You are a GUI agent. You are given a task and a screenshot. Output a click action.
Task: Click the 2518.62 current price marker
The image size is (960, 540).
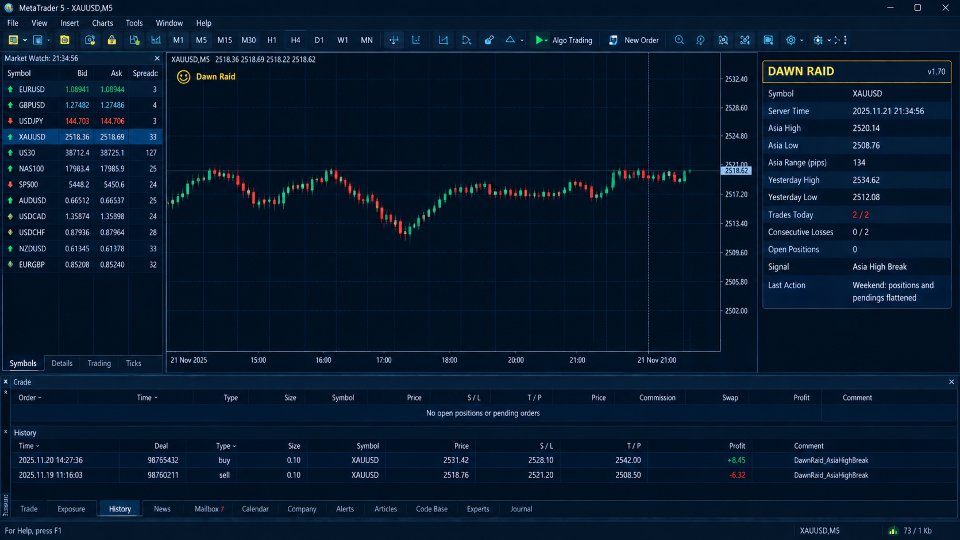point(736,171)
